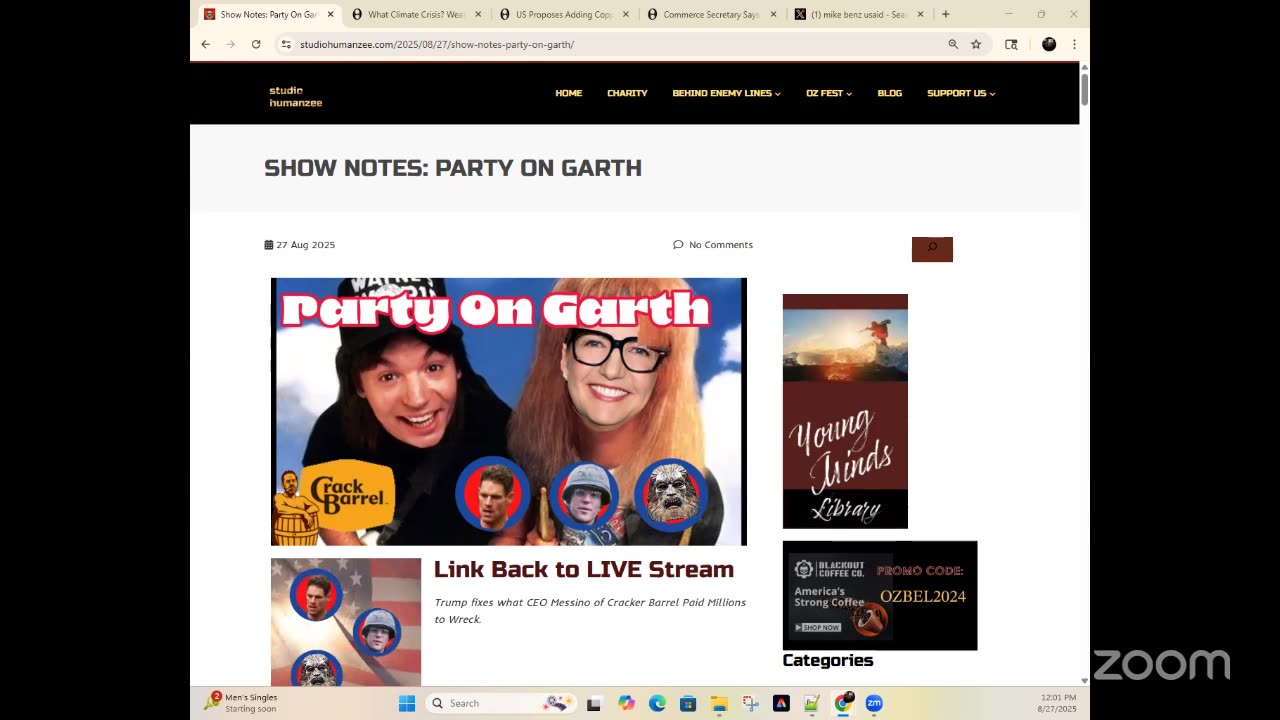
Task: Open the Men's Singles widget notification
Action: point(241,703)
